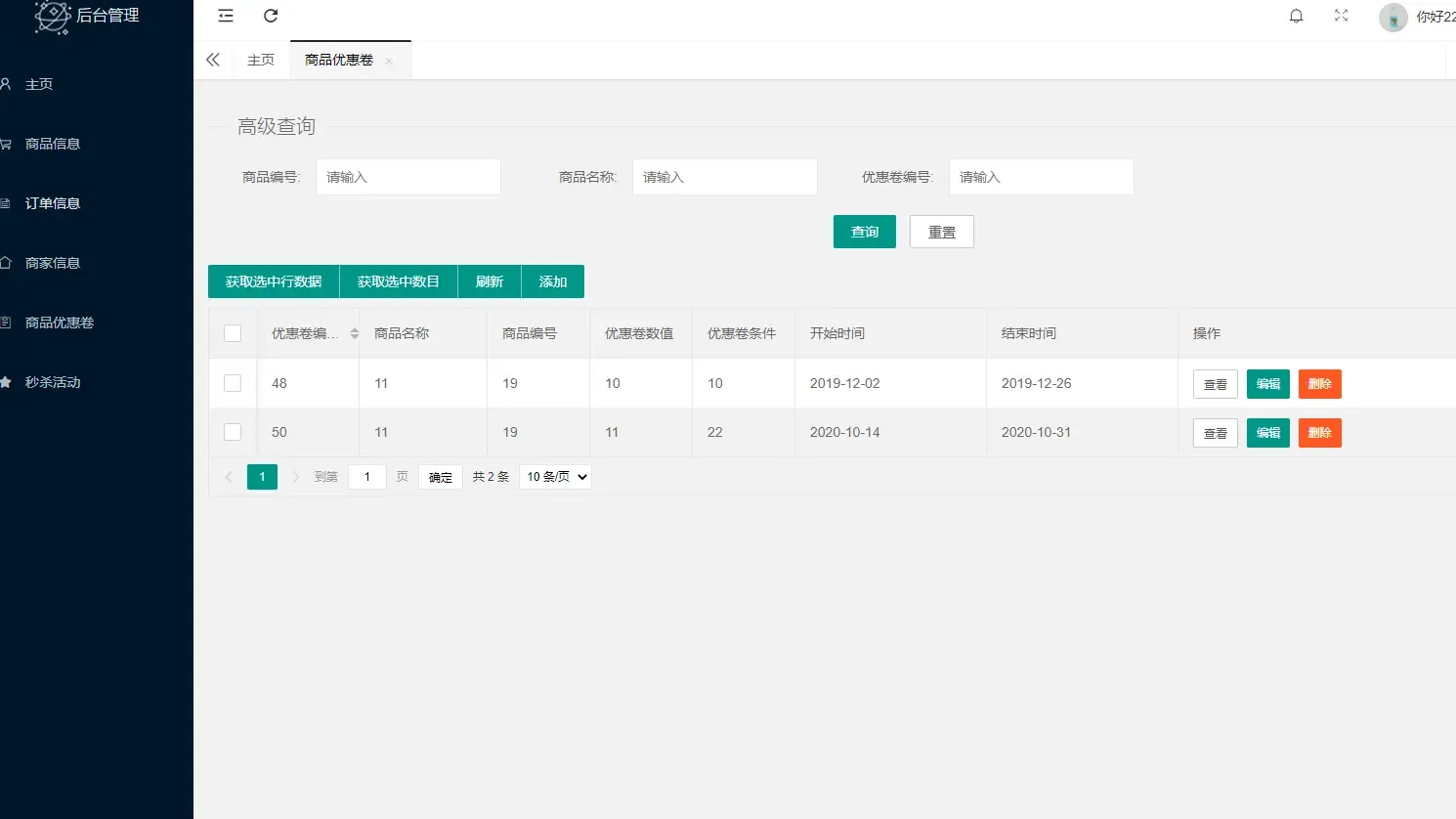Sort by 优惠卷编号 column arrows
1456x819 pixels.
point(355,333)
